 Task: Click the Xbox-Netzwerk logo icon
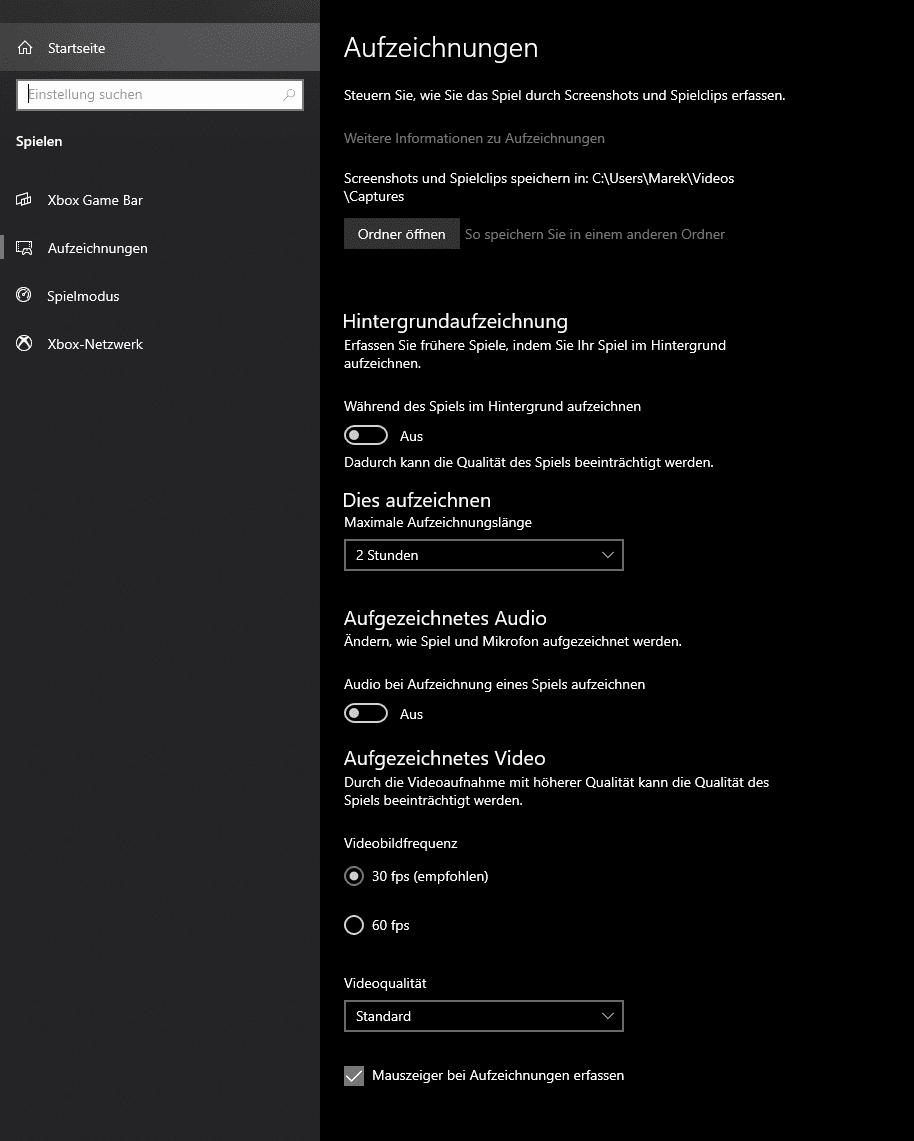pos(24,344)
